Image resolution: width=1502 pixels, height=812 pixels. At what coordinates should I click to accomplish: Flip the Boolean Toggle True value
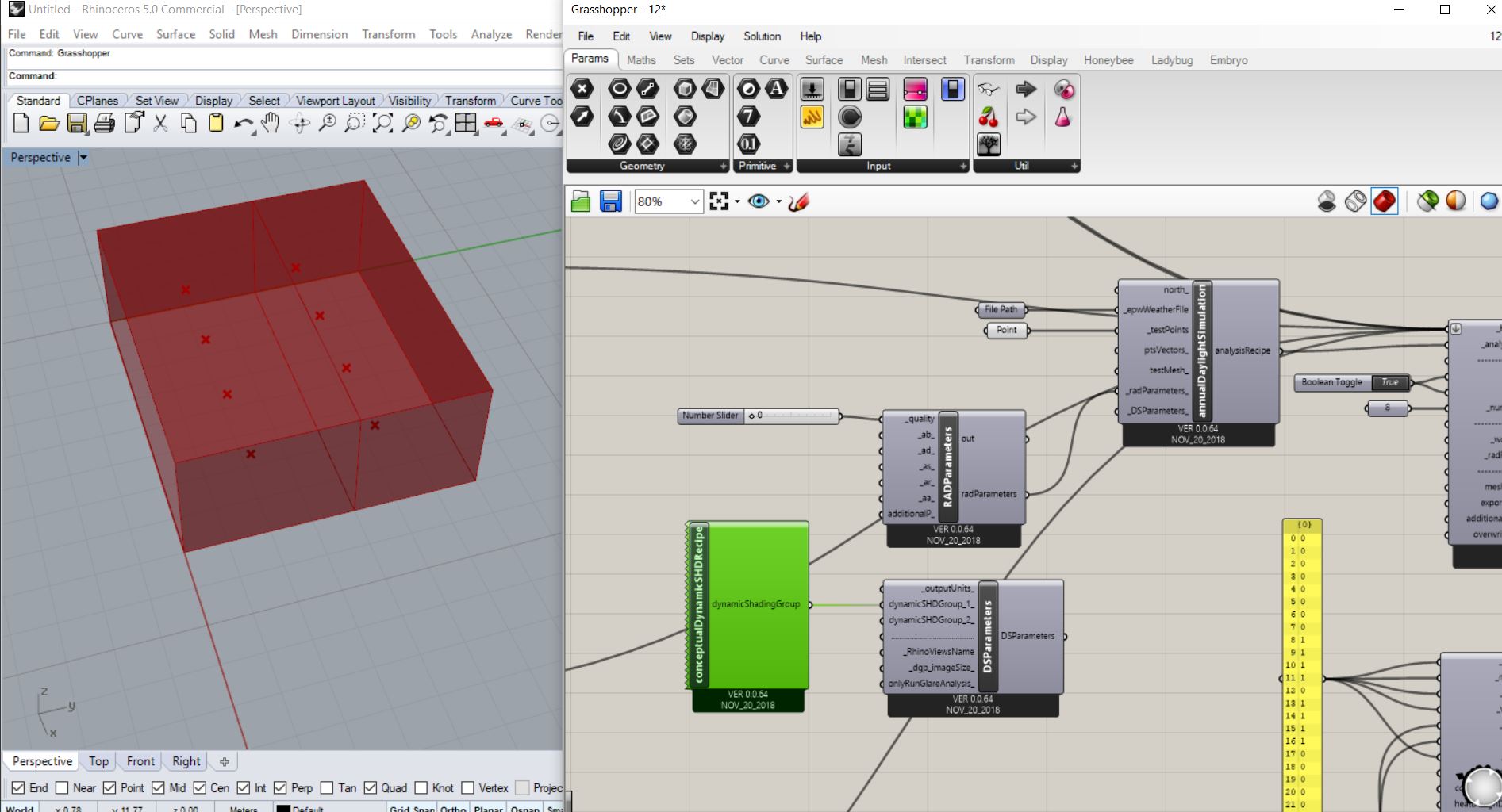pos(1389,382)
